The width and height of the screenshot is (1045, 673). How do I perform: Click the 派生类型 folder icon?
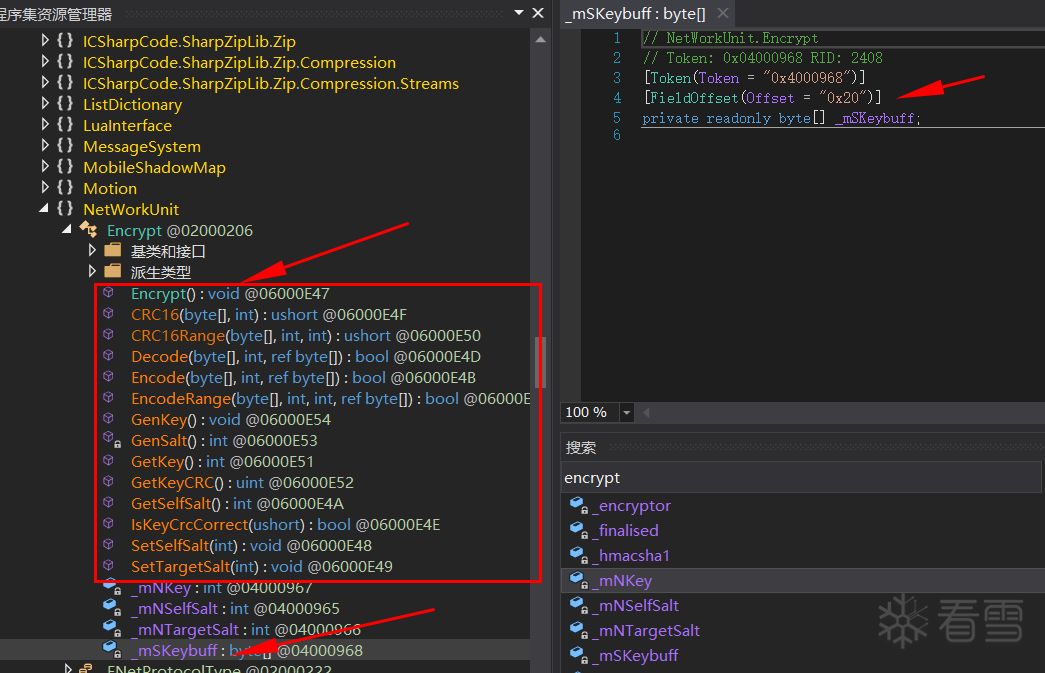tap(113, 271)
